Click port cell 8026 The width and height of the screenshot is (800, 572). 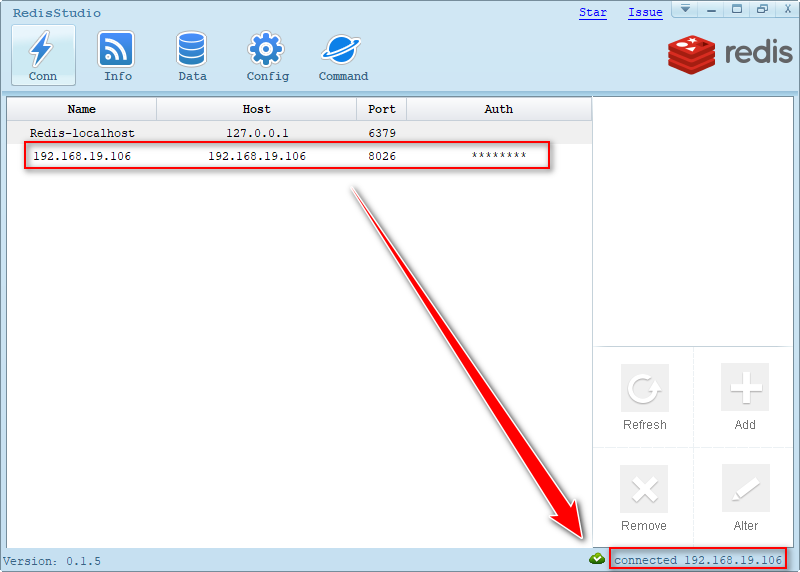(382, 156)
